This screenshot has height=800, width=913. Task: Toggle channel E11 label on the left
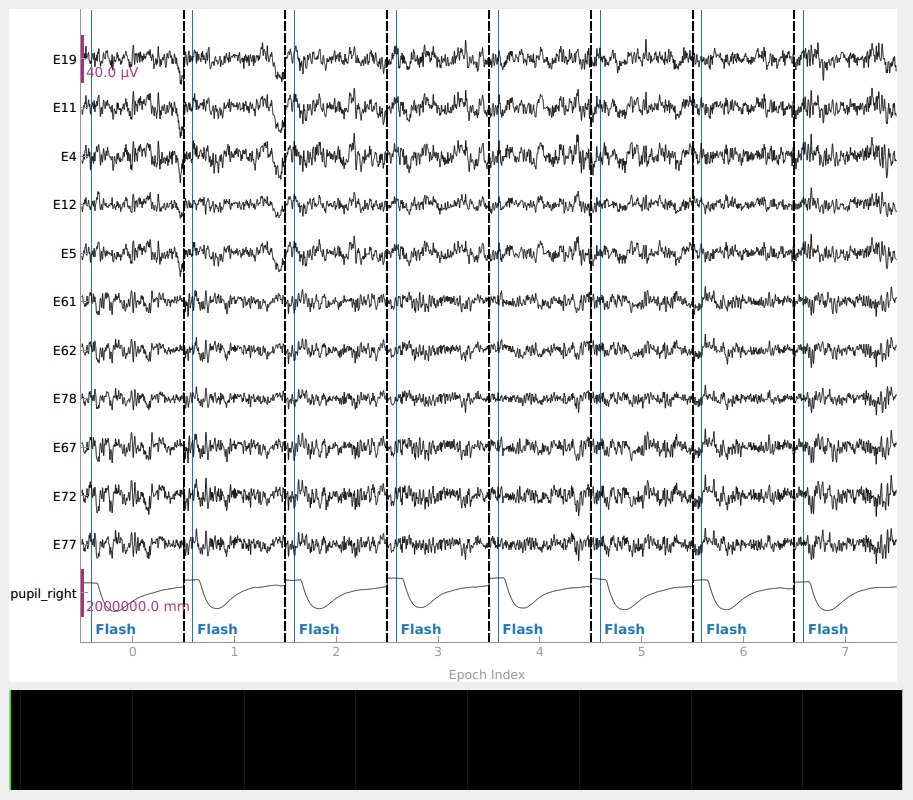64,107
